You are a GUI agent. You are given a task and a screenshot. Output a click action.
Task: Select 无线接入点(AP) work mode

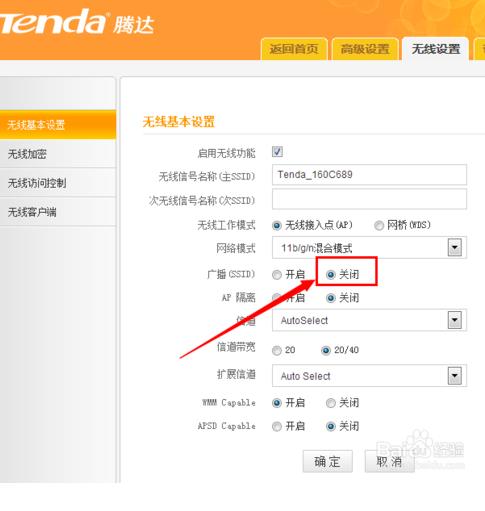(x=277, y=226)
